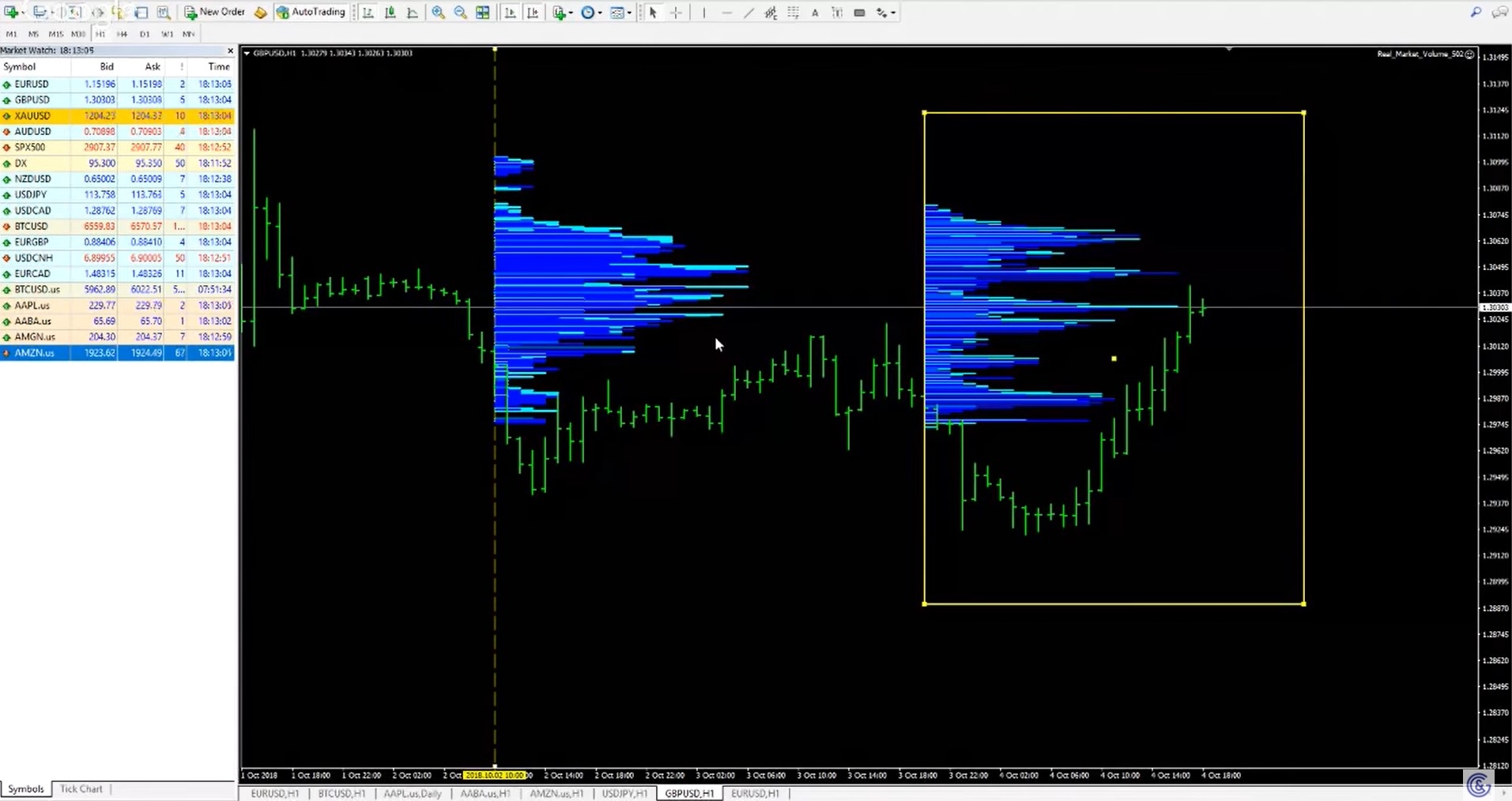Image resolution: width=1512 pixels, height=801 pixels.
Task: Zoom in on the chart
Action: [437, 12]
